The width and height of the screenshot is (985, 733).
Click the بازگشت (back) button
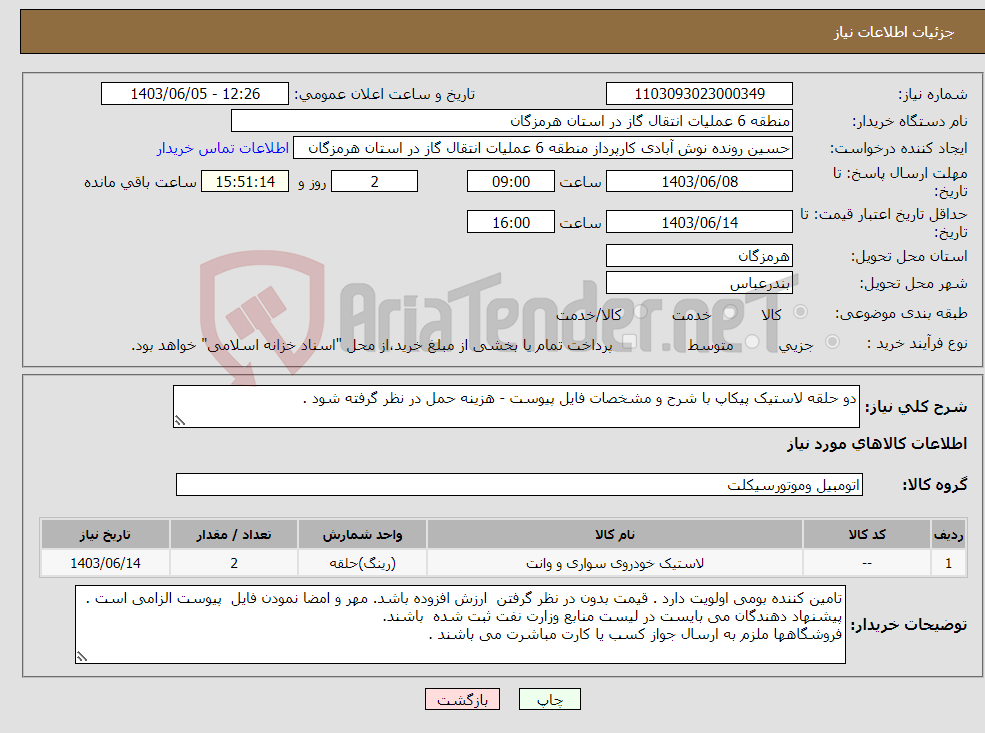tap(462, 699)
